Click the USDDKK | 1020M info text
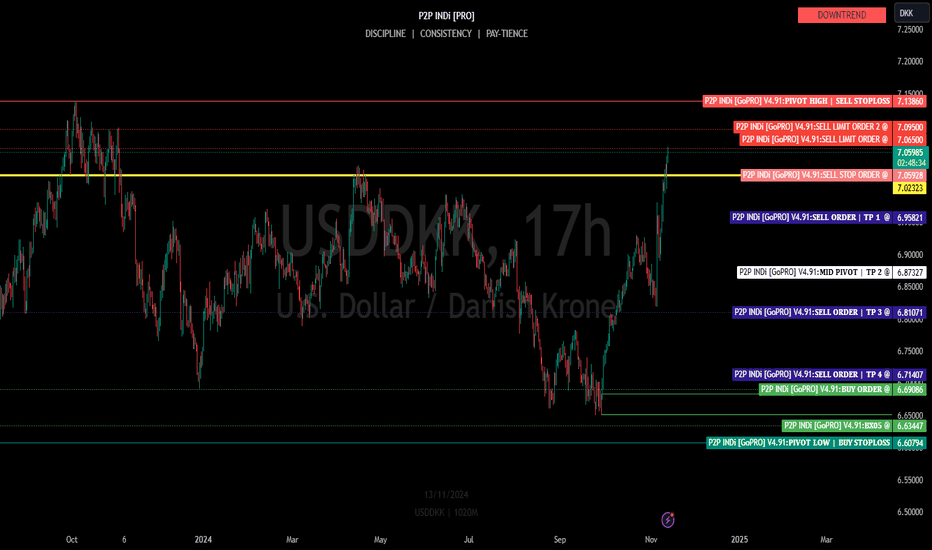This screenshot has width=932, height=550. pyautogui.click(x=446, y=513)
